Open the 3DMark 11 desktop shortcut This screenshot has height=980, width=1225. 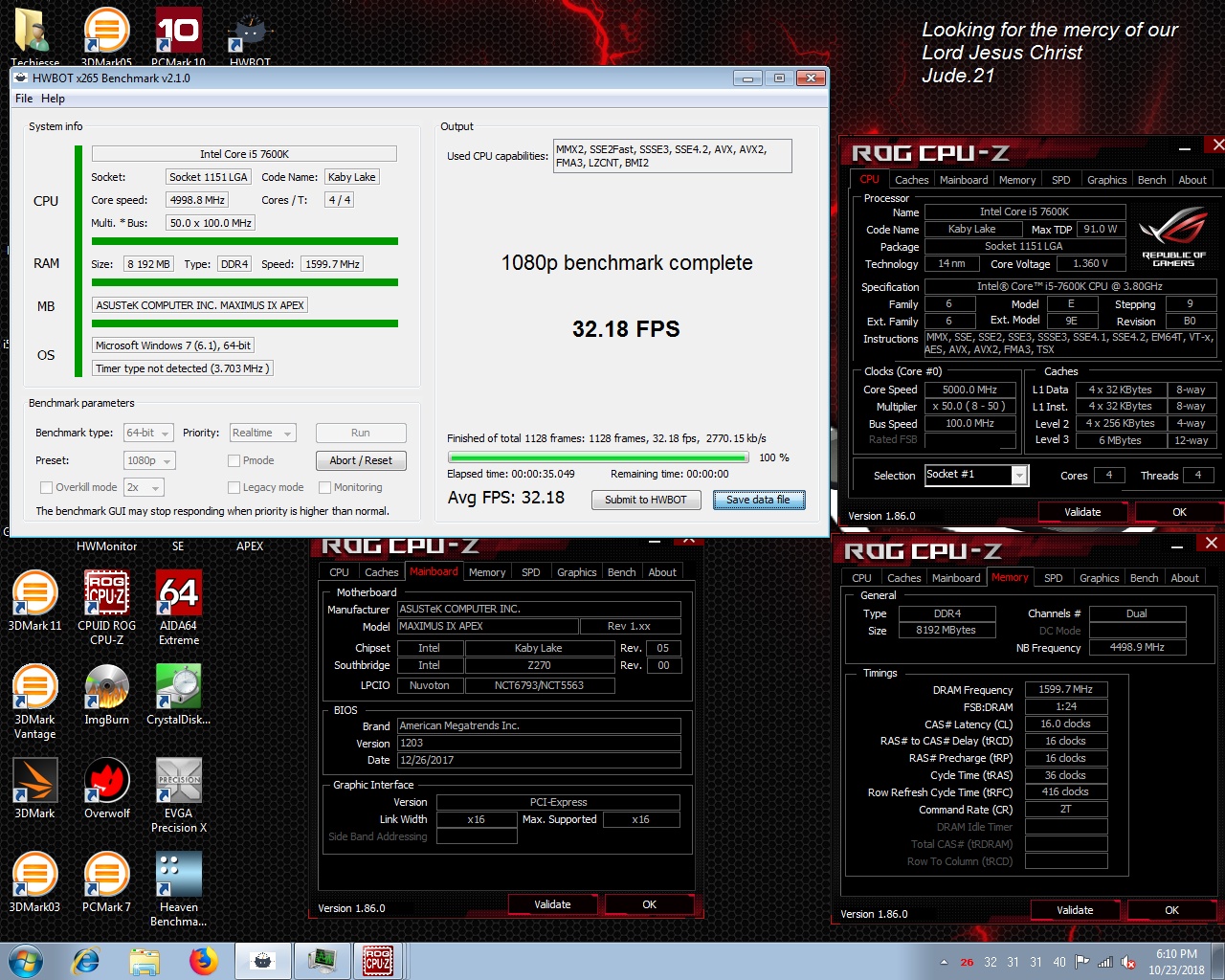click(34, 600)
